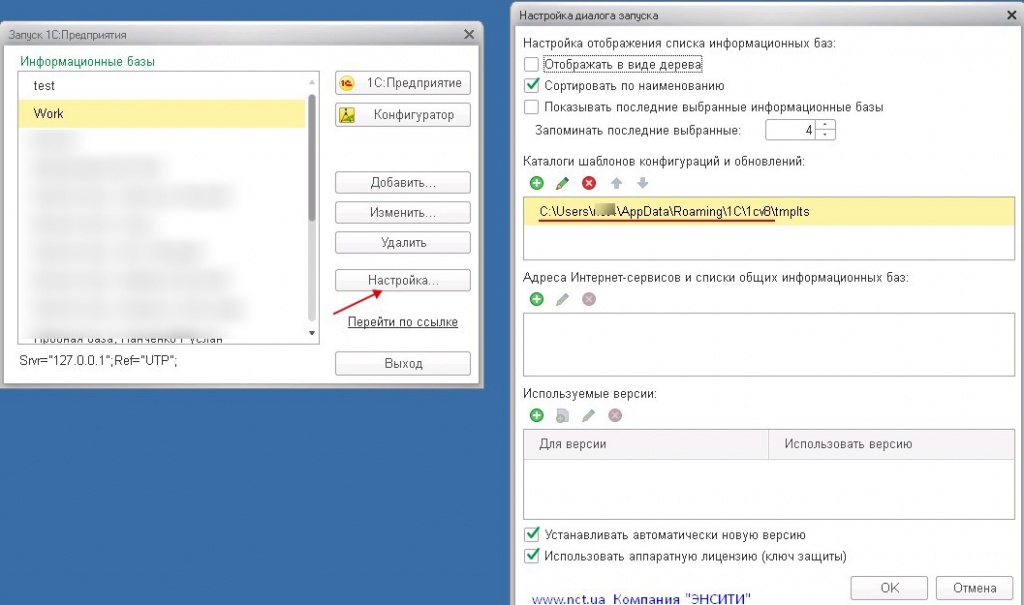1024x605 pixels.
Task: Toggle 'Устанавливать автоматически новую версию'
Action: point(532,534)
